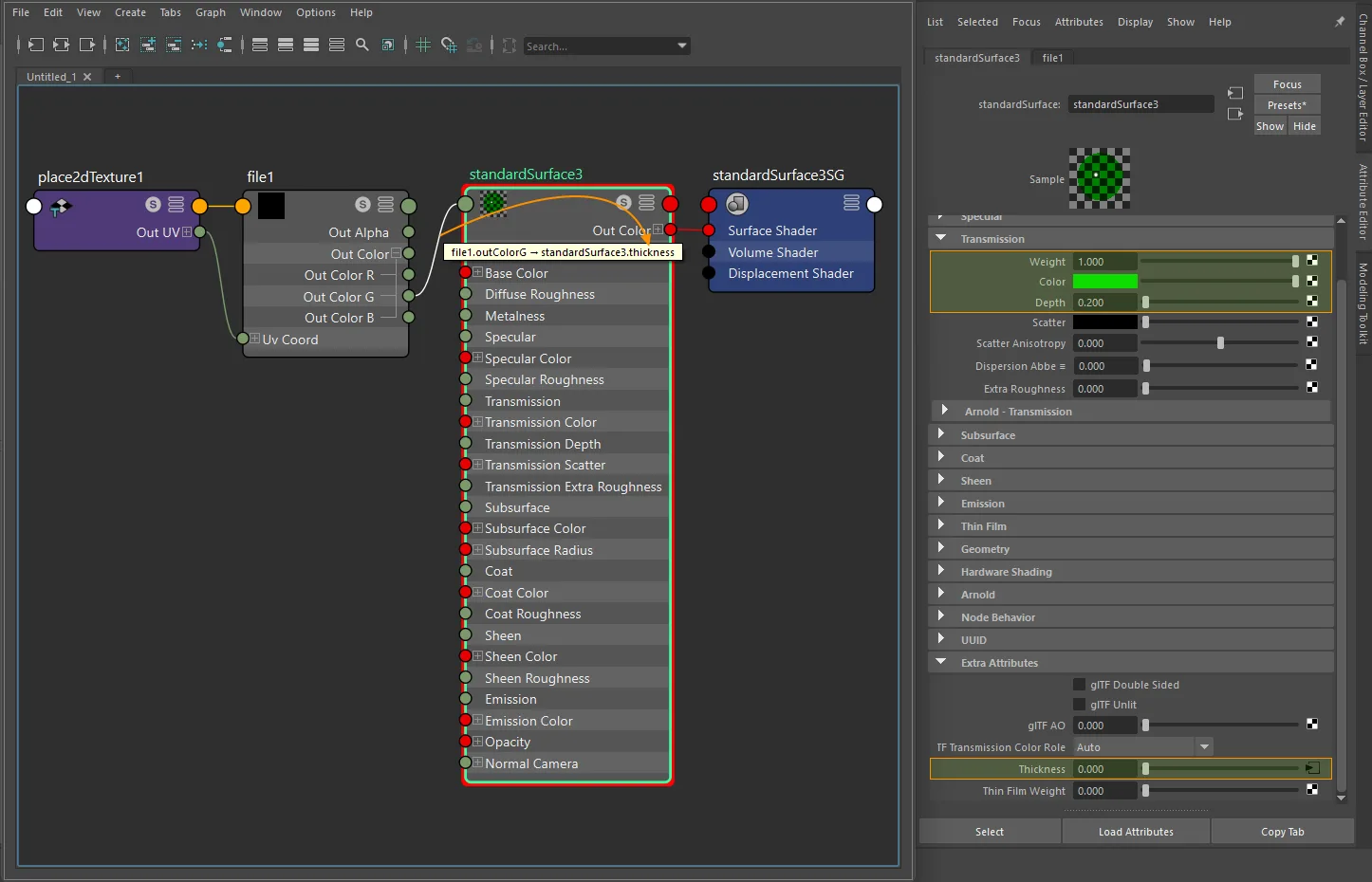Click the standardSurface name input field
This screenshot has width=1372, height=882.
tap(1140, 104)
